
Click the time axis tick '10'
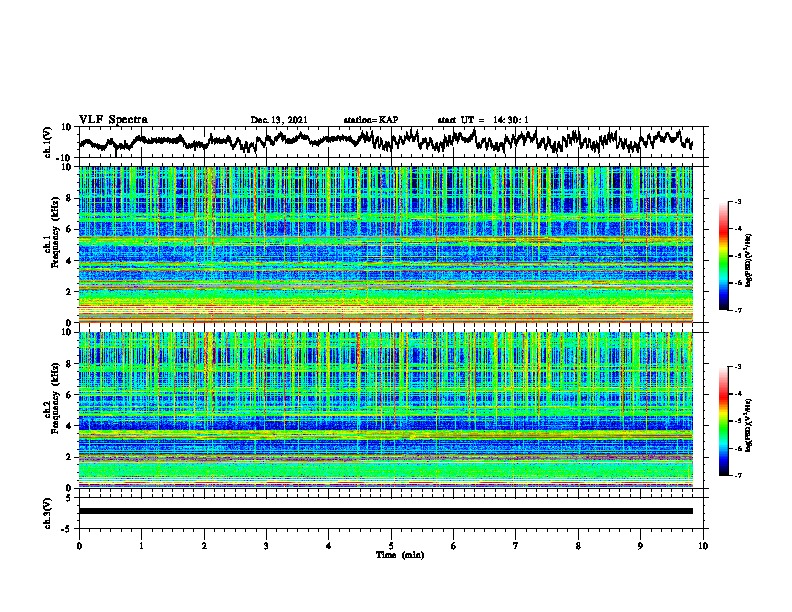coord(703,546)
